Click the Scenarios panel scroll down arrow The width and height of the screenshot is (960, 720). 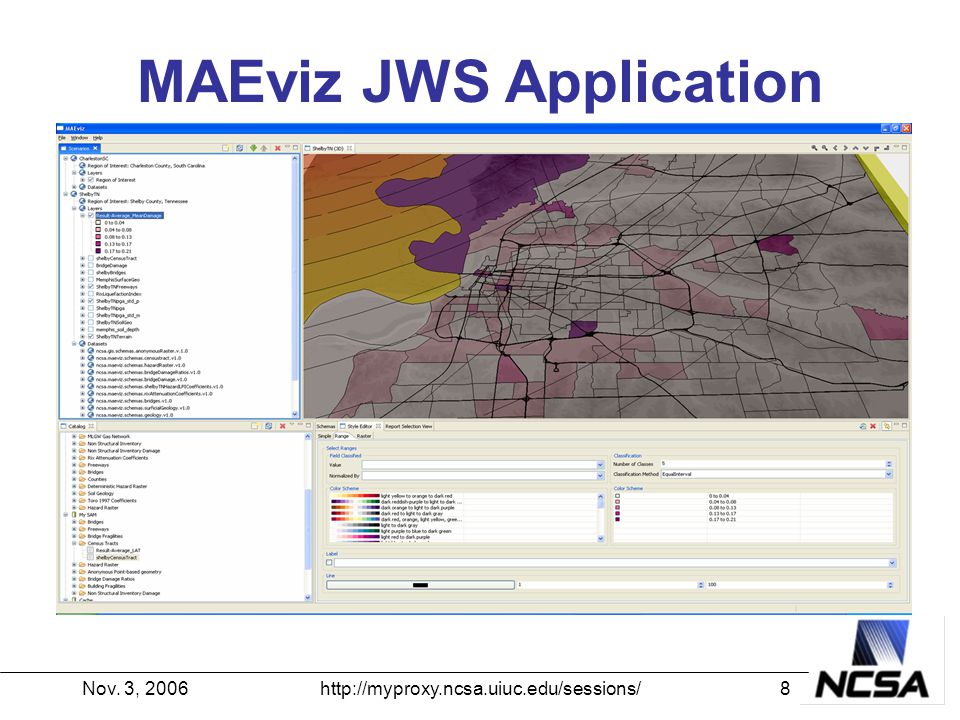pos(295,414)
